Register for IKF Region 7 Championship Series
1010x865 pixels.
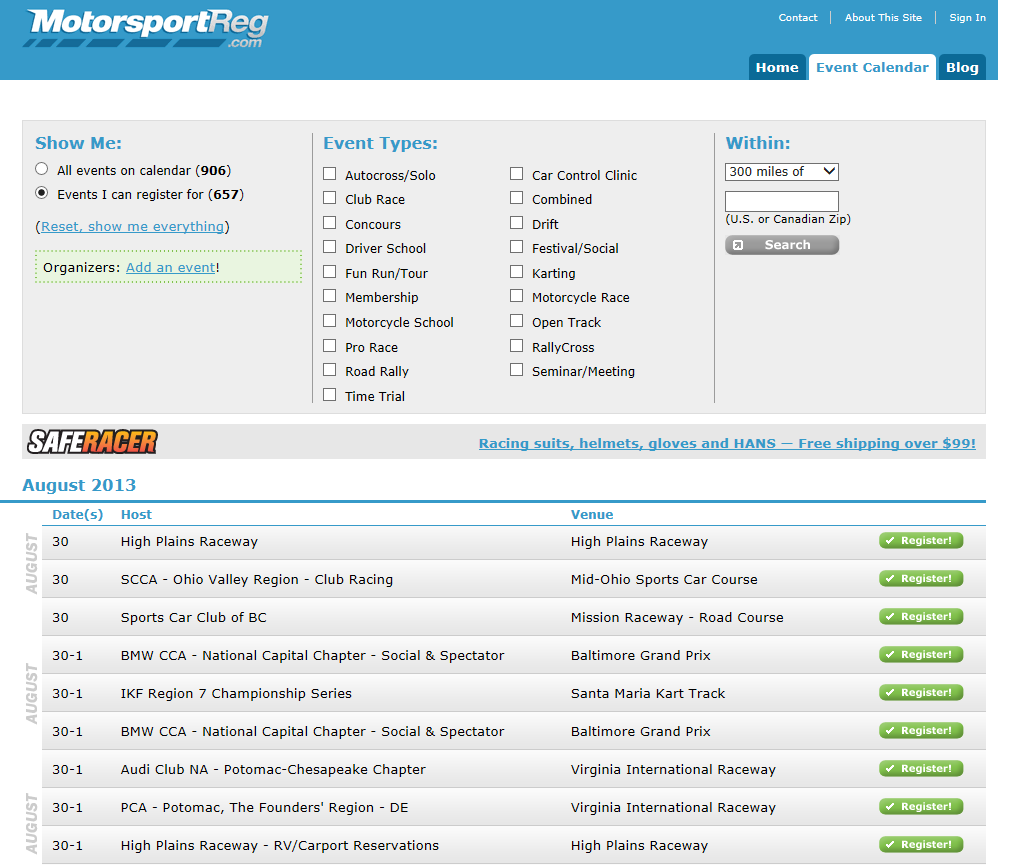click(921, 692)
